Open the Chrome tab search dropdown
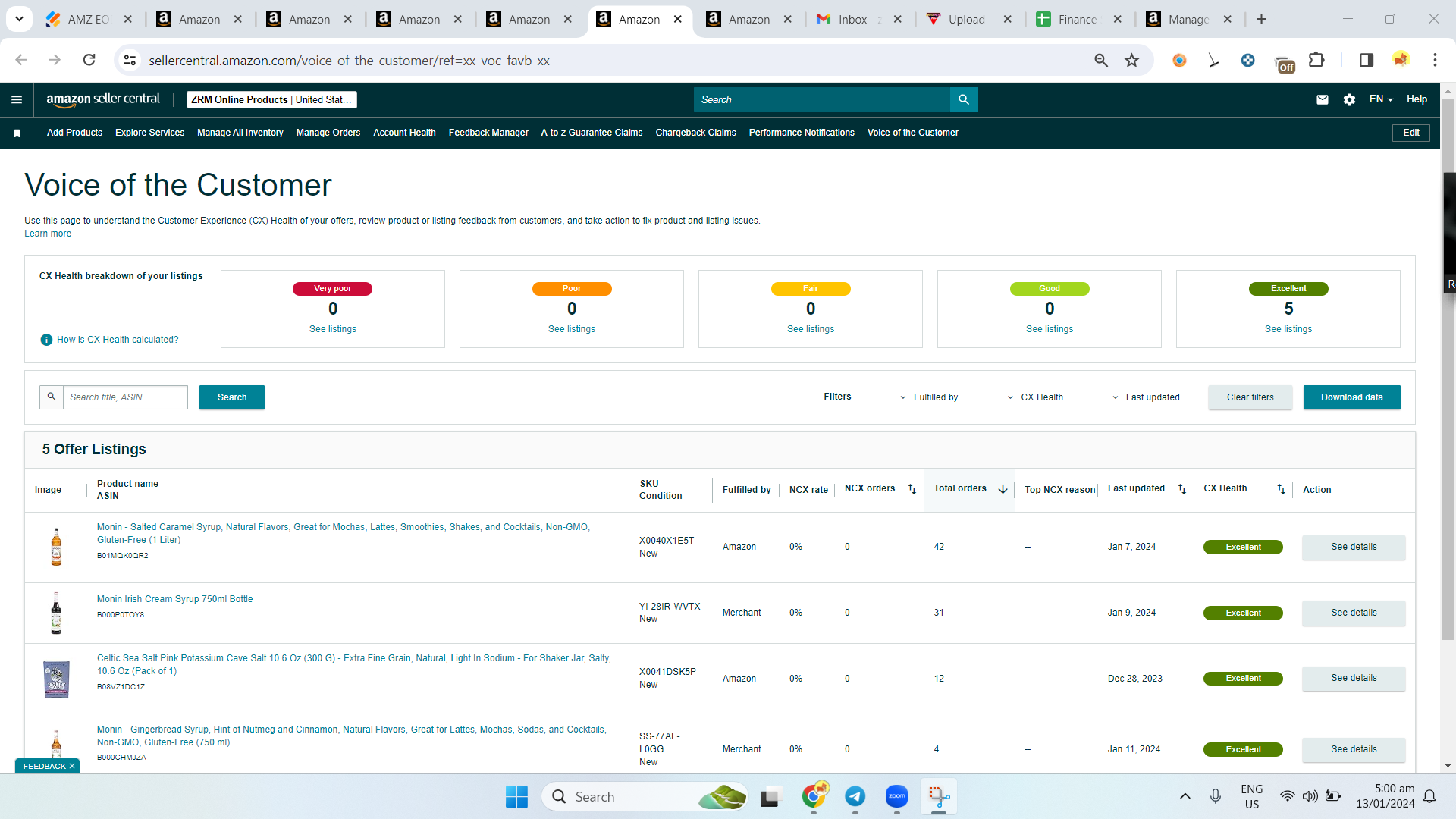The width and height of the screenshot is (1456, 819). tap(19, 19)
